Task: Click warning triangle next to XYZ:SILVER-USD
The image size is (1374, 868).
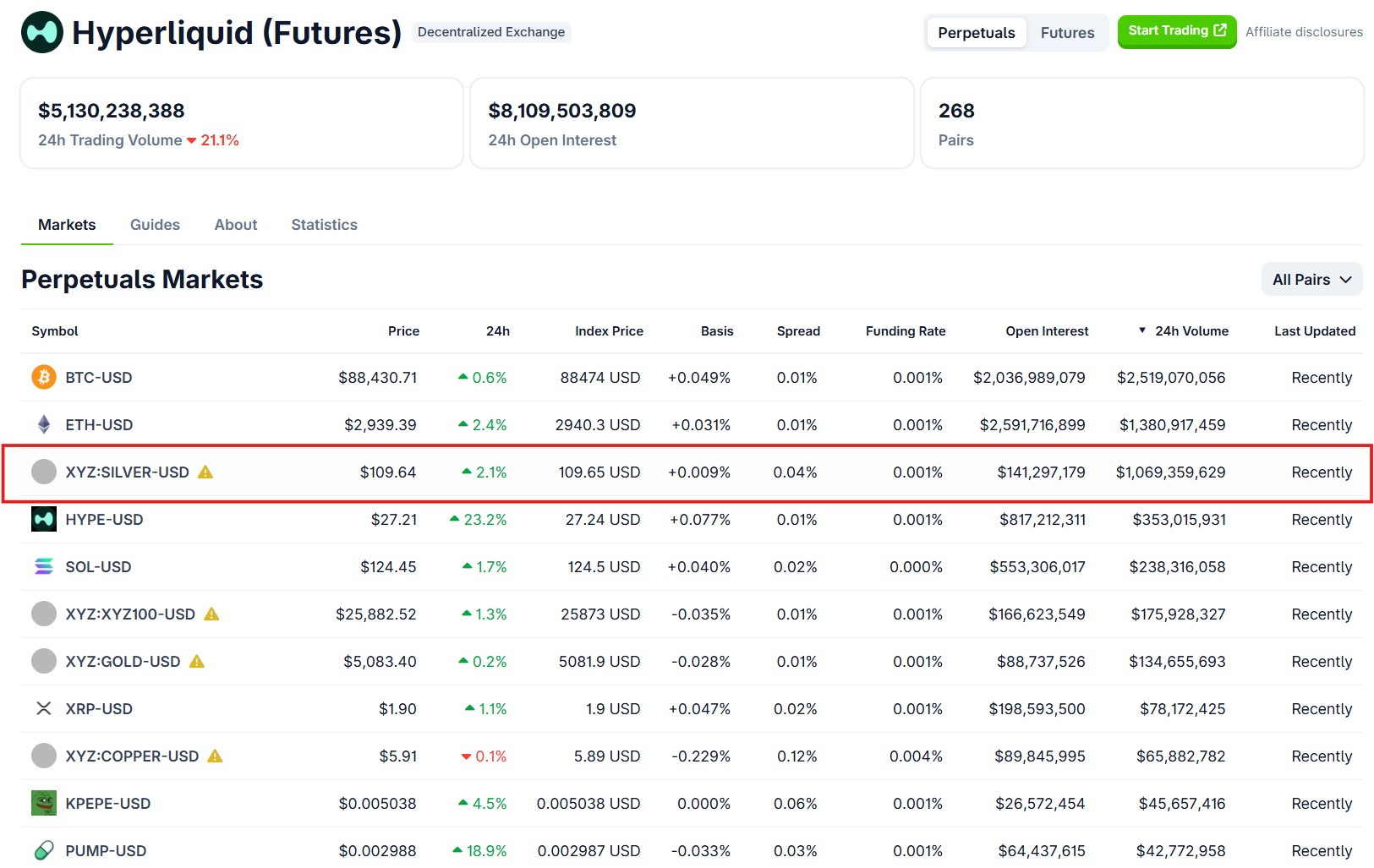Action: coord(205,472)
